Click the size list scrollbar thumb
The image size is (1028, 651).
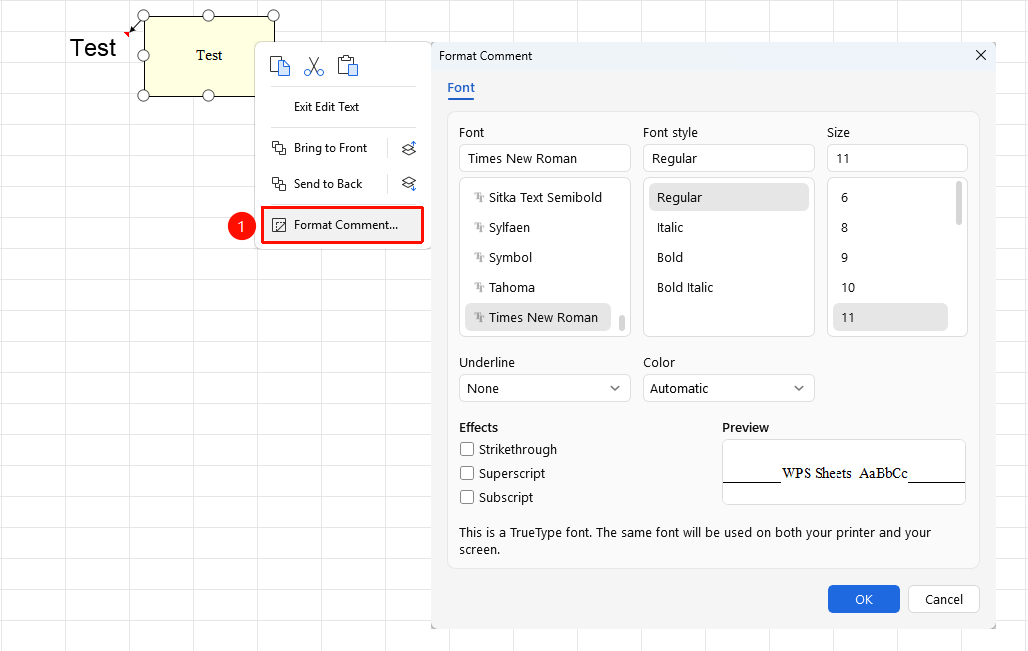(x=959, y=203)
